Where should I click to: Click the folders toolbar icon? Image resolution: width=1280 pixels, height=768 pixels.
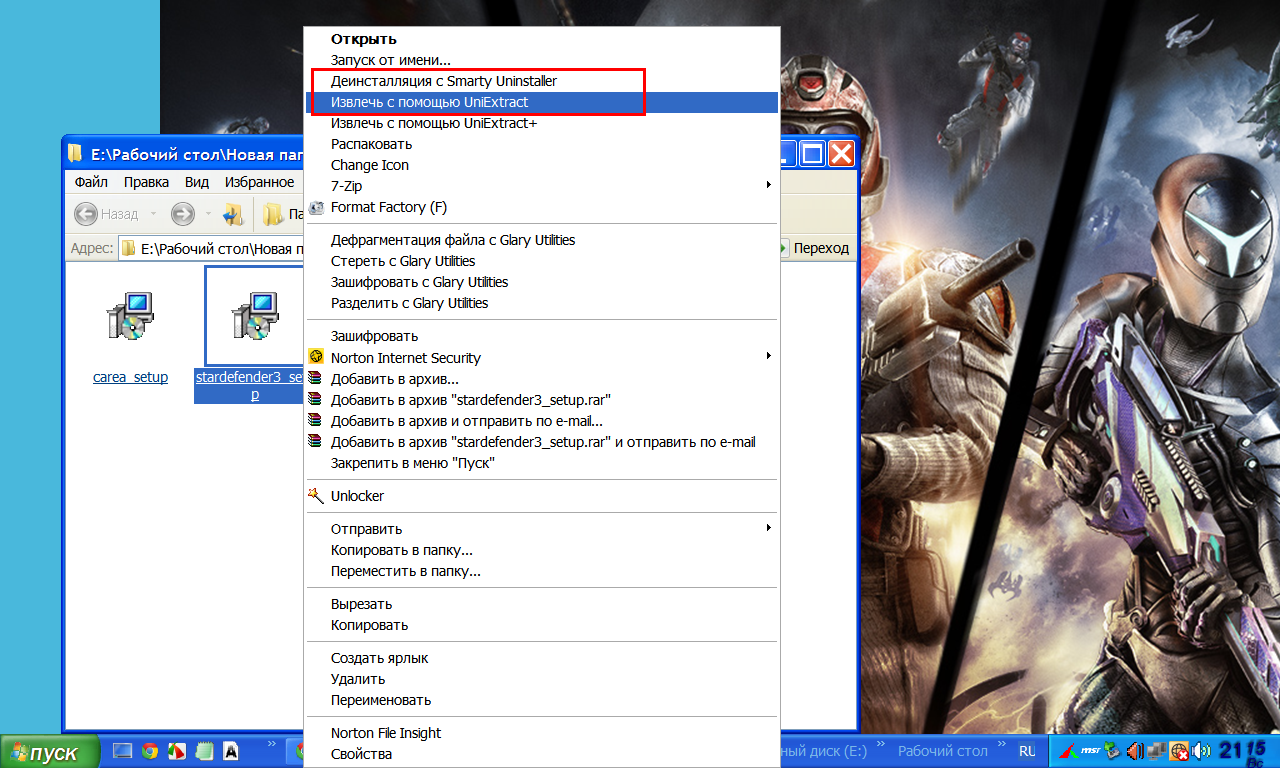coord(273,214)
